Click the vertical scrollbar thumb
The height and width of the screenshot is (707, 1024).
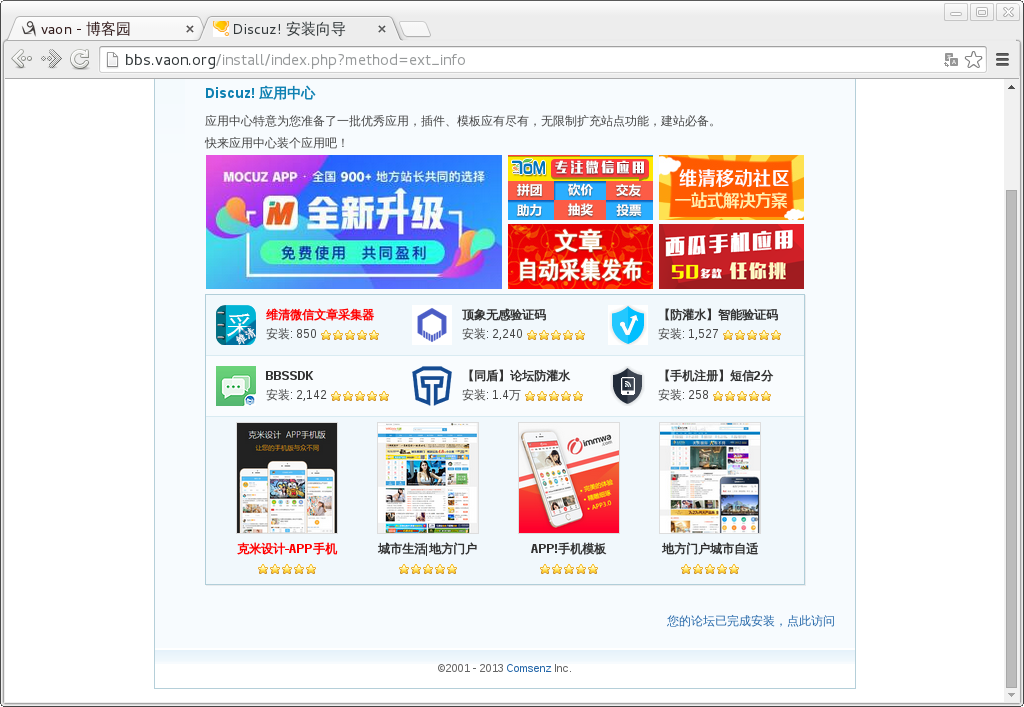1012,439
